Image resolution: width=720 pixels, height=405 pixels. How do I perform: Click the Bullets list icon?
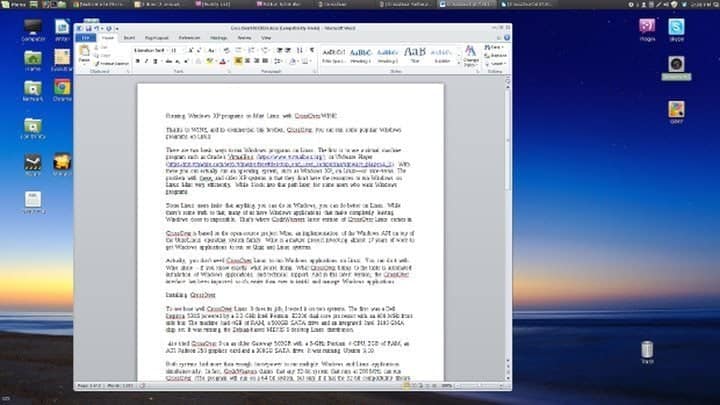coord(239,51)
